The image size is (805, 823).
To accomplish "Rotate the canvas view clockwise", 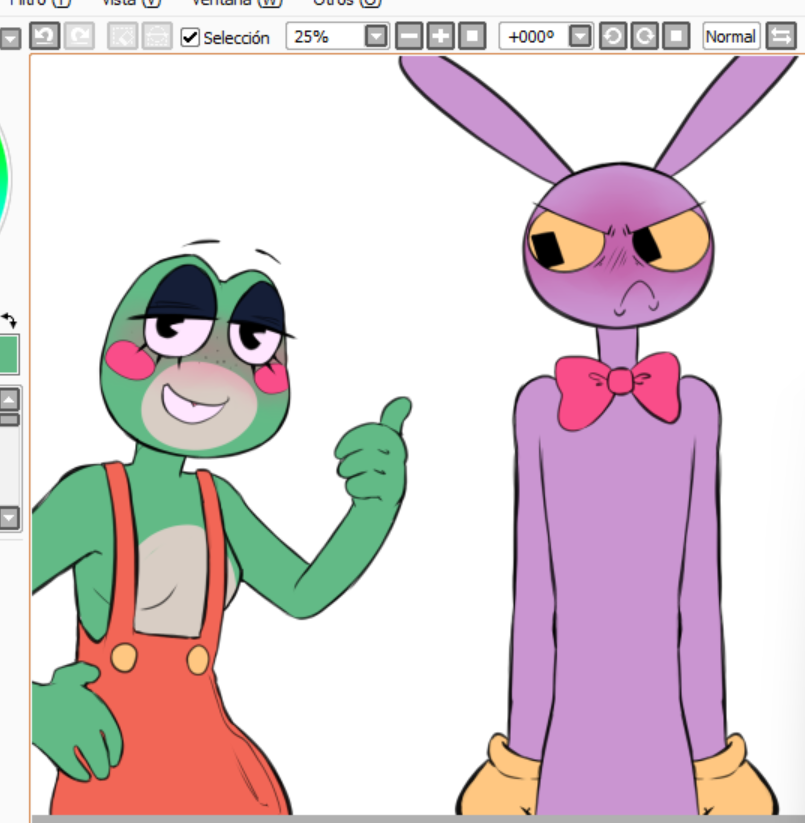I will pyautogui.click(x=644, y=36).
